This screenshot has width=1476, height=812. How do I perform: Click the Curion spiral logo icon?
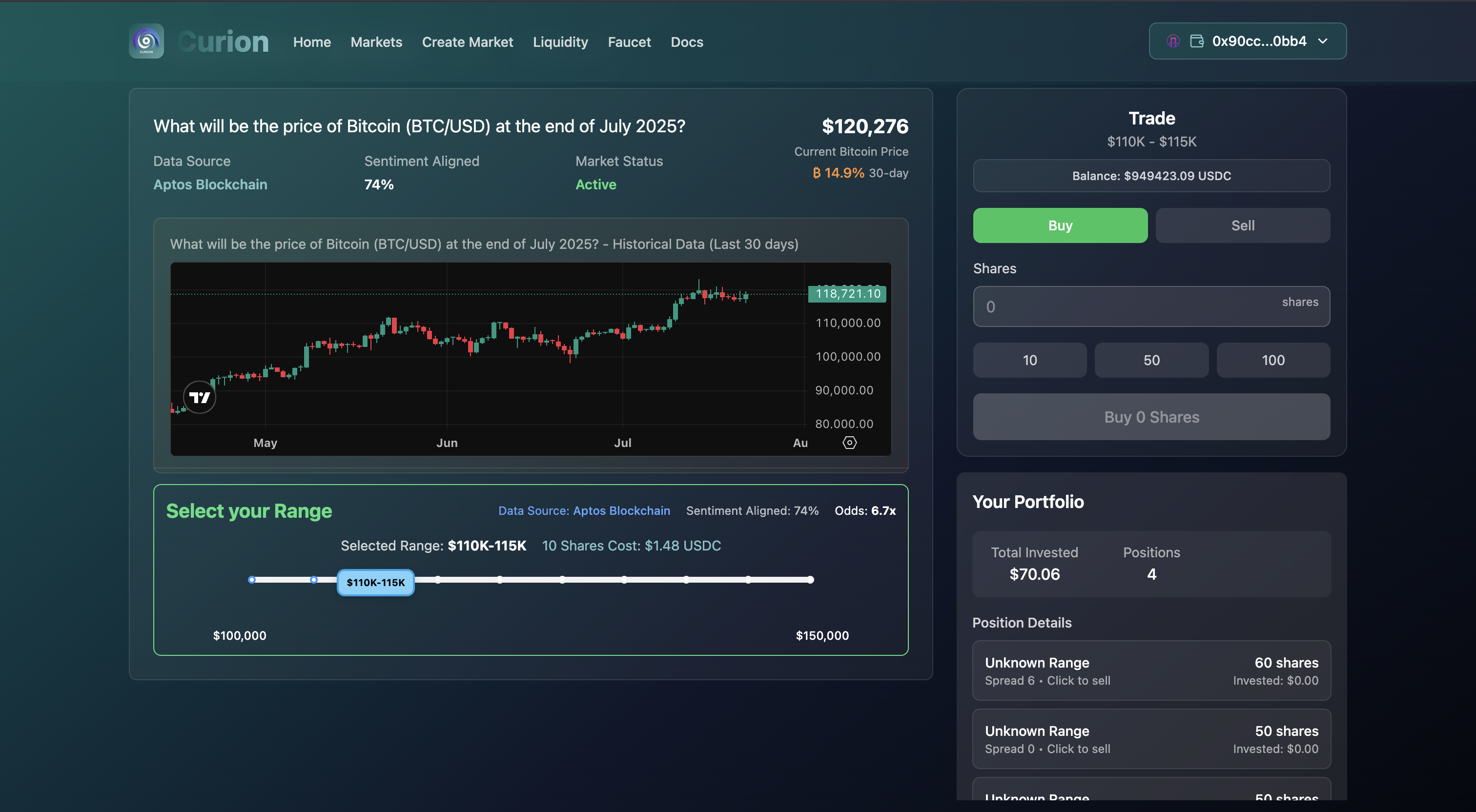(x=146, y=41)
